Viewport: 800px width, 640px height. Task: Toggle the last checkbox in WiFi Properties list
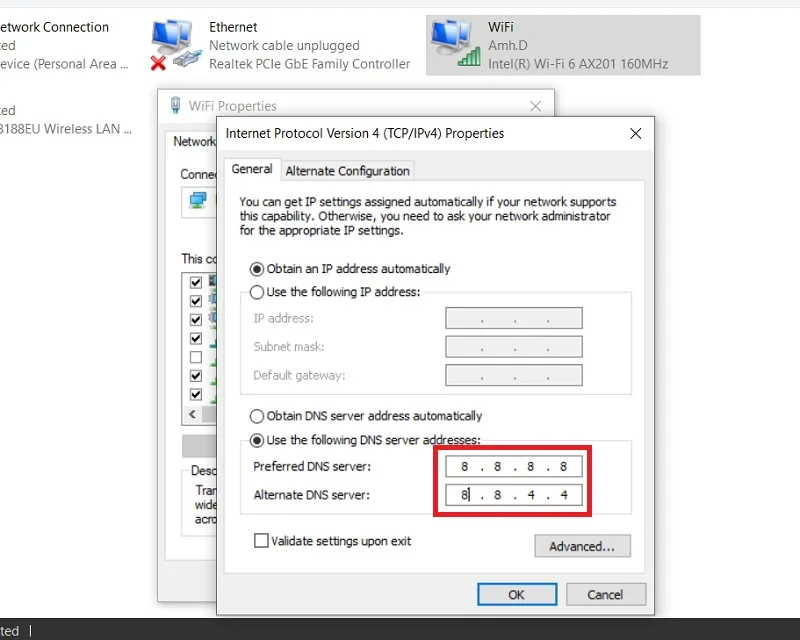tap(196, 394)
